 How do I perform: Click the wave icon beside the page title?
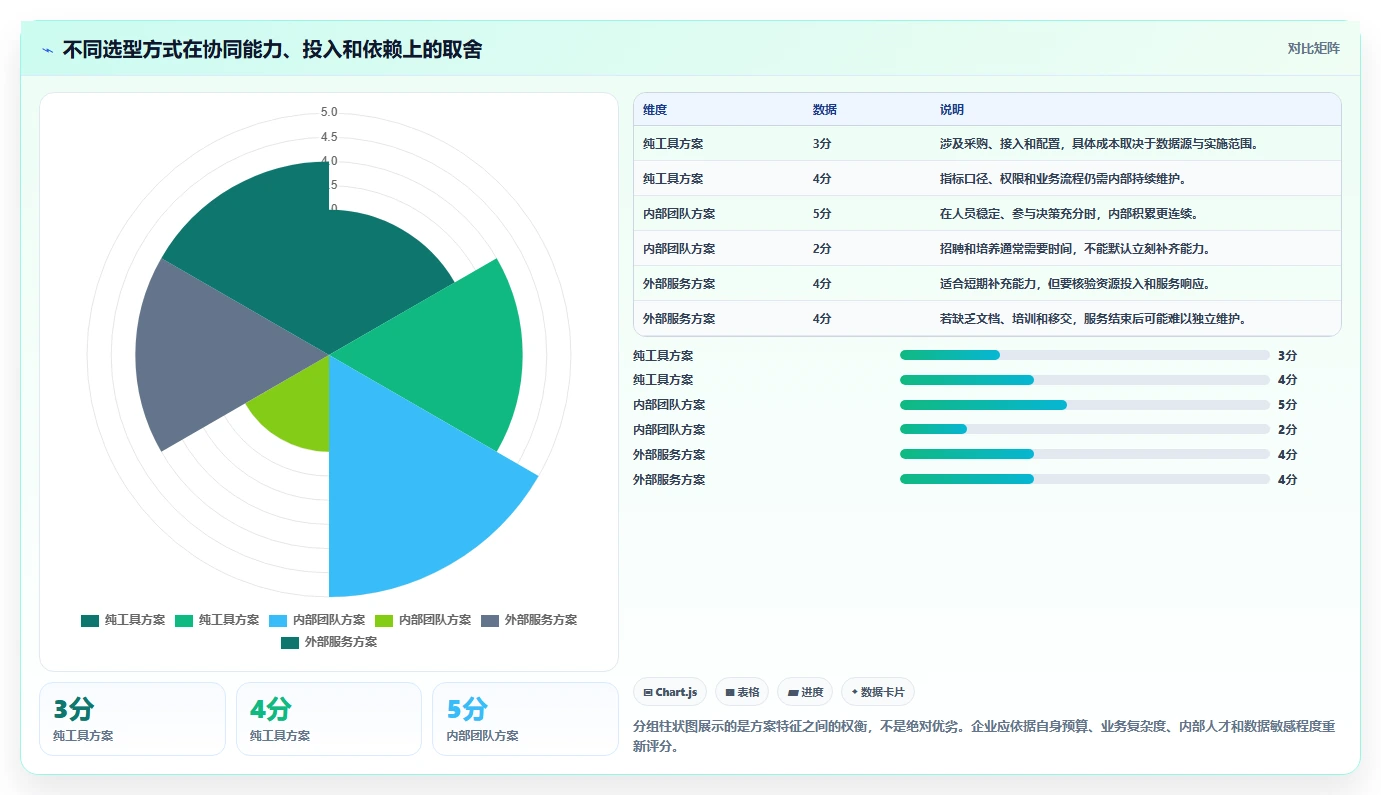click(48, 50)
